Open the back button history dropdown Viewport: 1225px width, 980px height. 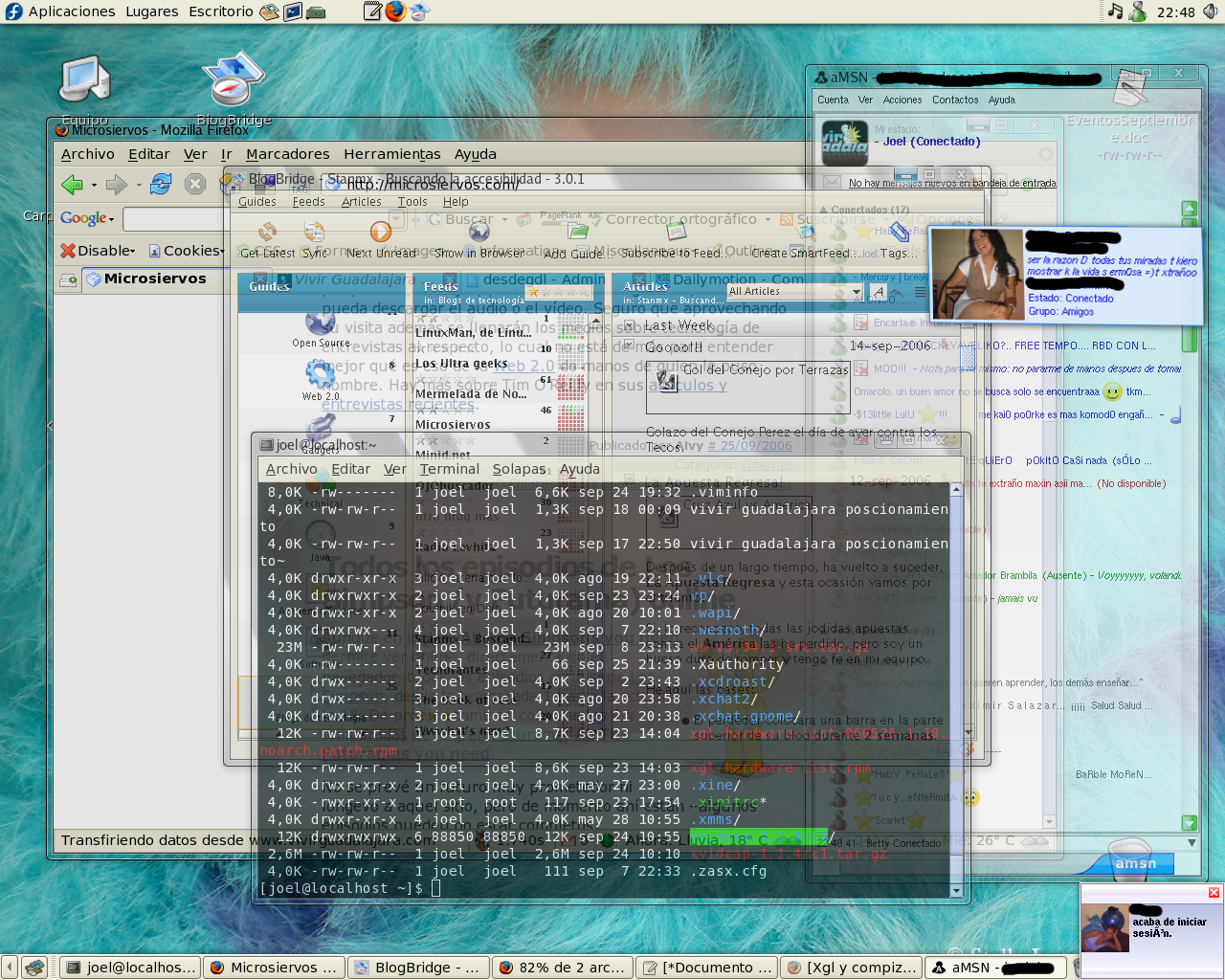[x=94, y=185]
